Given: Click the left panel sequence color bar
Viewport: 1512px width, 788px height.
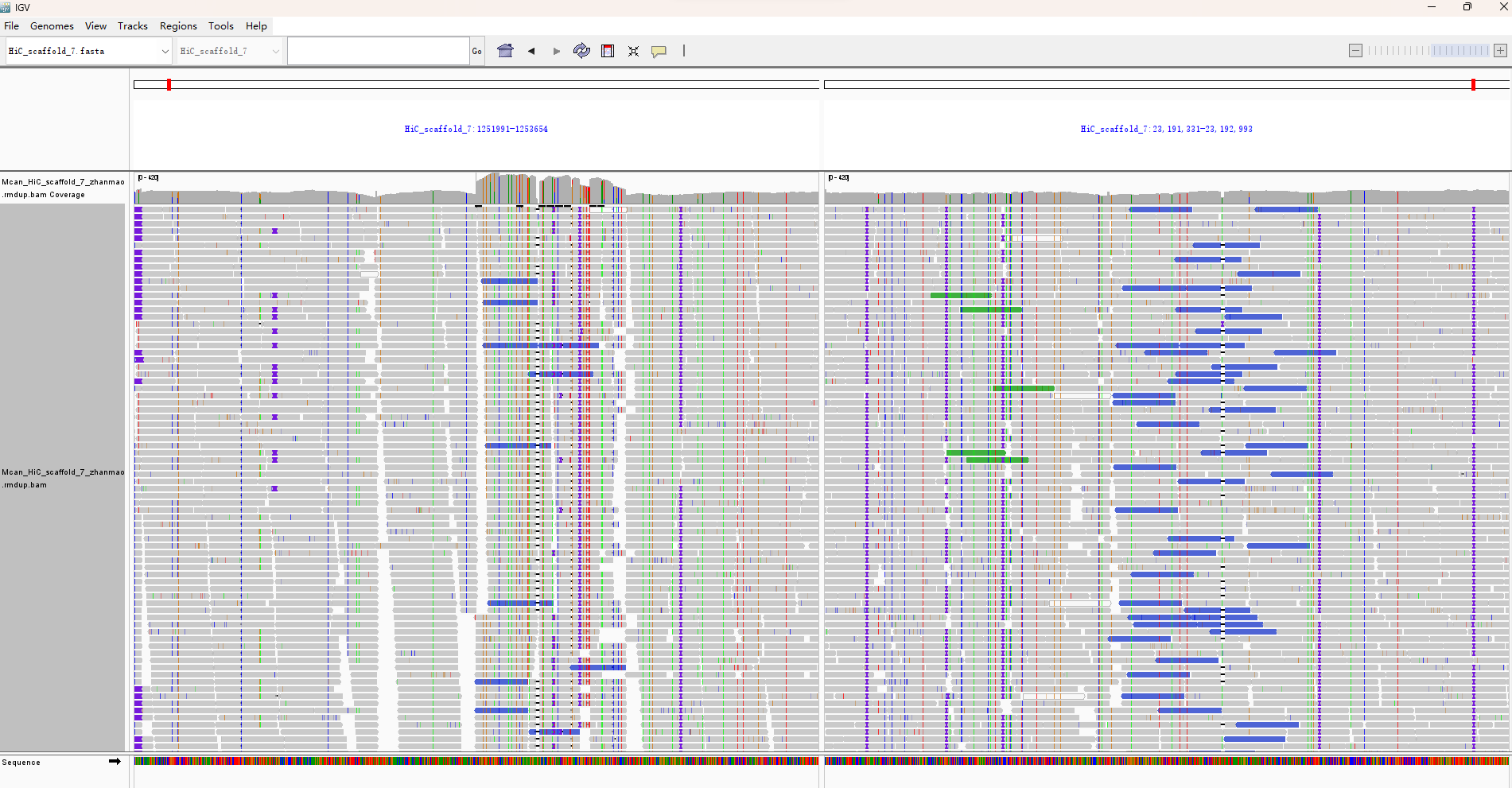Looking at the screenshot, I should click(476, 761).
